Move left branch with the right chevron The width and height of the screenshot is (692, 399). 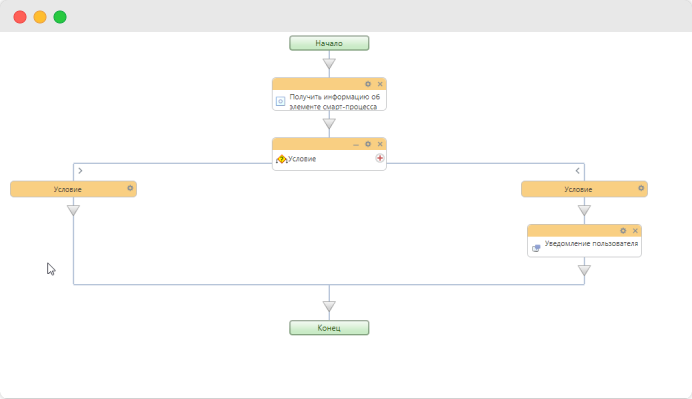[x=80, y=170]
